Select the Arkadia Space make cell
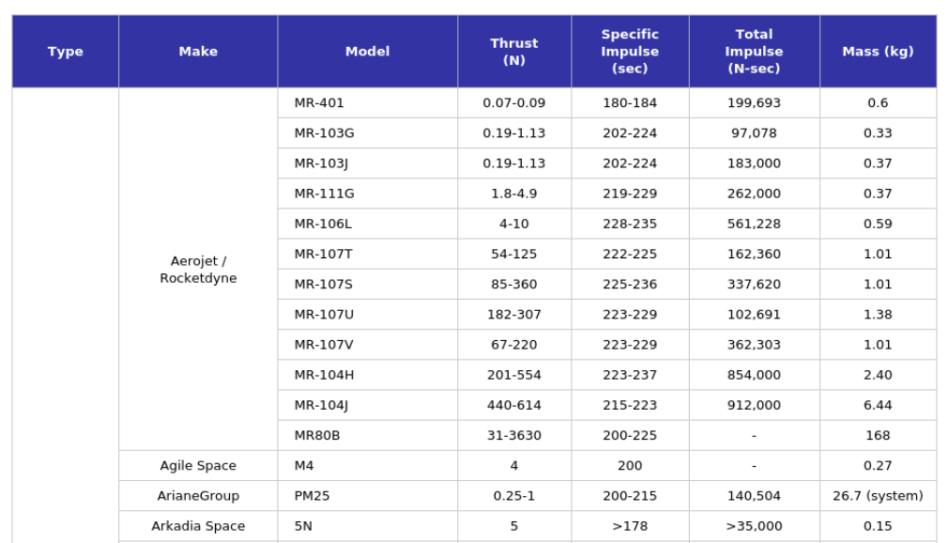The height and width of the screenshot is (543, 948). (198, 526)
